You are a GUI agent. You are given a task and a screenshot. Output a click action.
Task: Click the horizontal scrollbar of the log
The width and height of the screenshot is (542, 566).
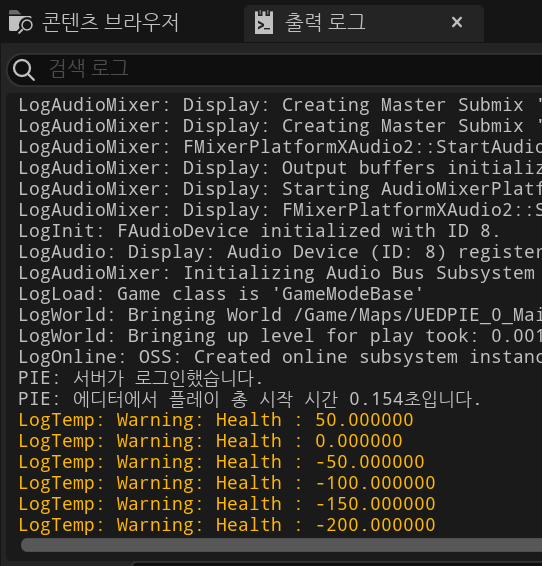[281, 545]
